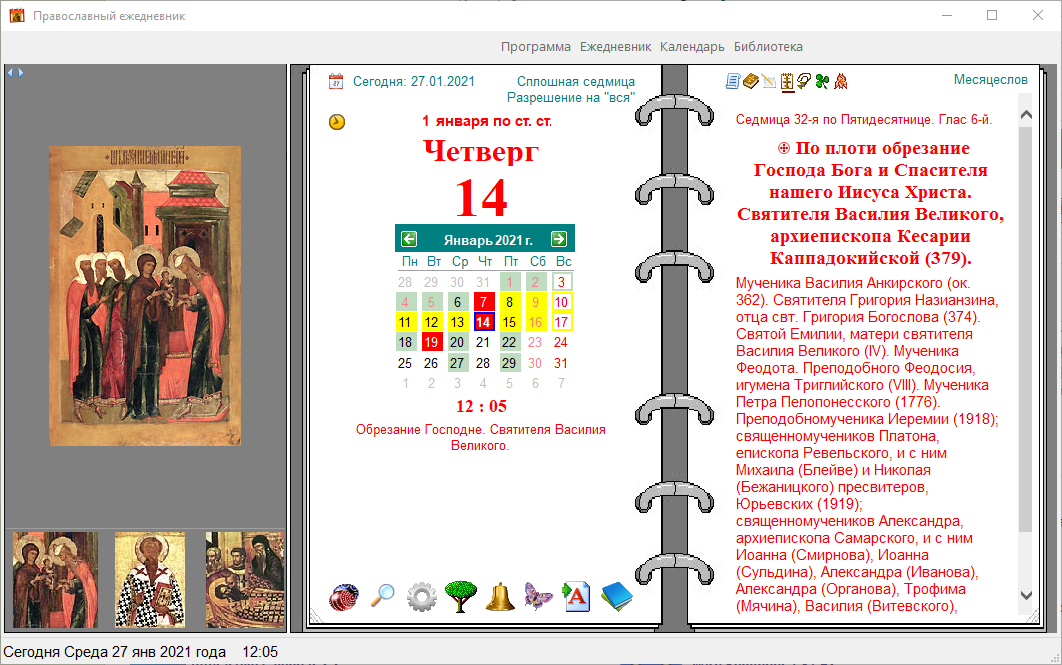Select the first thumbnail of the Circumcision icon

[56, 580]
